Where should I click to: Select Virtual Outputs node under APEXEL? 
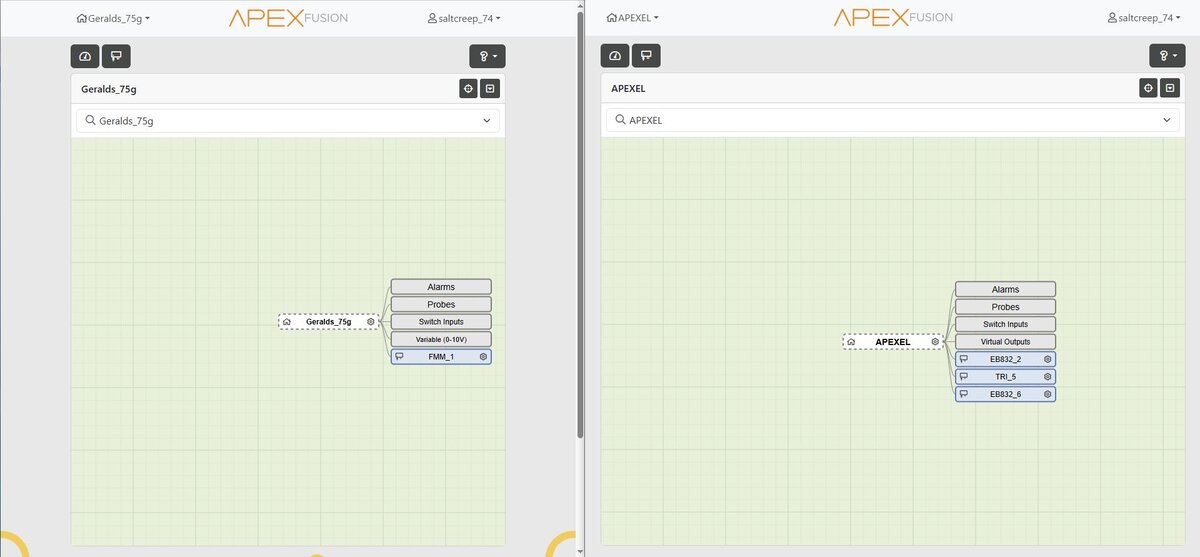[x=1005, y=342]
